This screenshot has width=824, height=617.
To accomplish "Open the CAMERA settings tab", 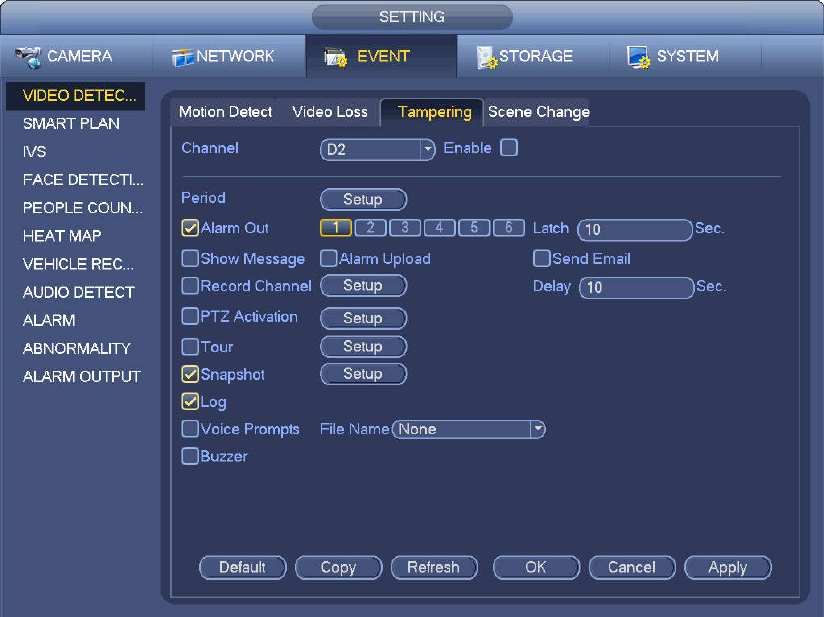I will click(76, 56).
